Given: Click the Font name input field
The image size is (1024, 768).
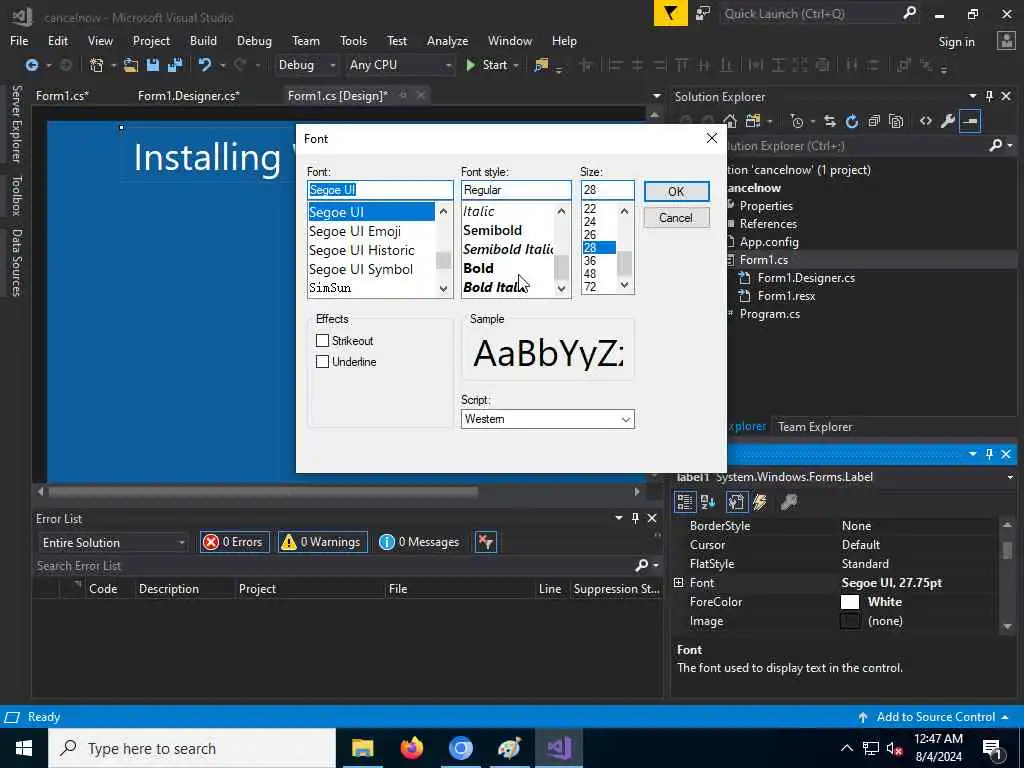Looking at the screenshot, I should click(x=380, y=190).
